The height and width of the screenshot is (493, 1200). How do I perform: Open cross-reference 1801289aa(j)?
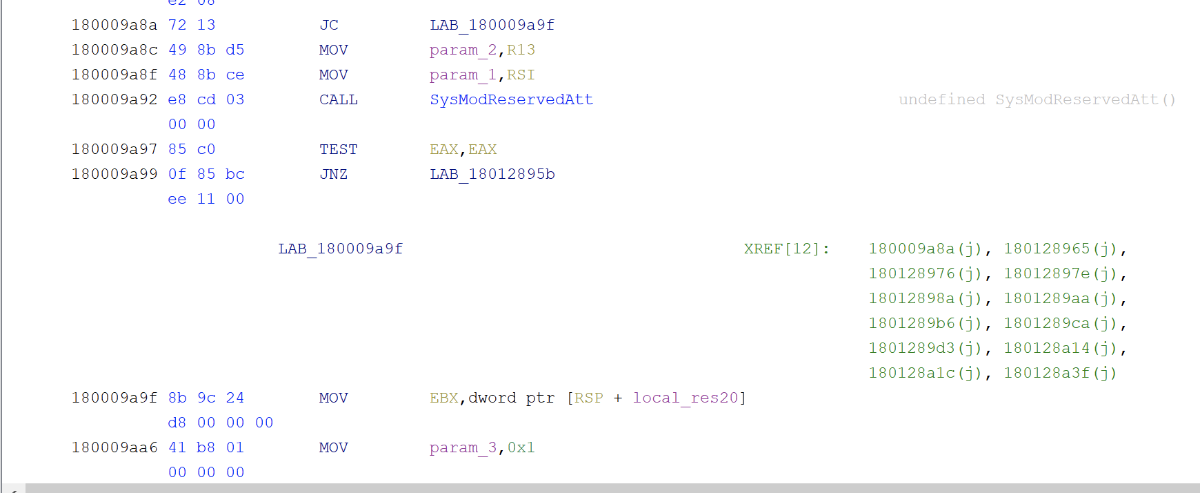1066,298
